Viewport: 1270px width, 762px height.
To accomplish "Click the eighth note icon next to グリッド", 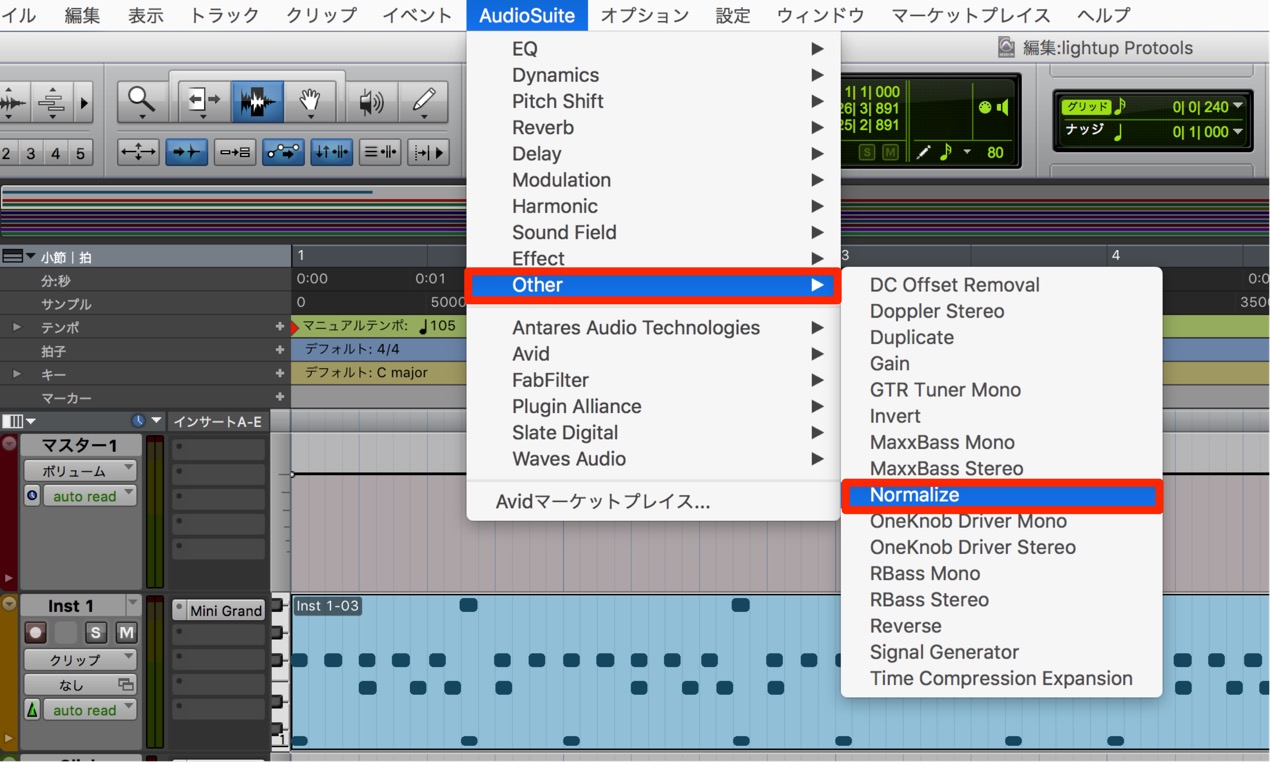I will point(1120,106).
